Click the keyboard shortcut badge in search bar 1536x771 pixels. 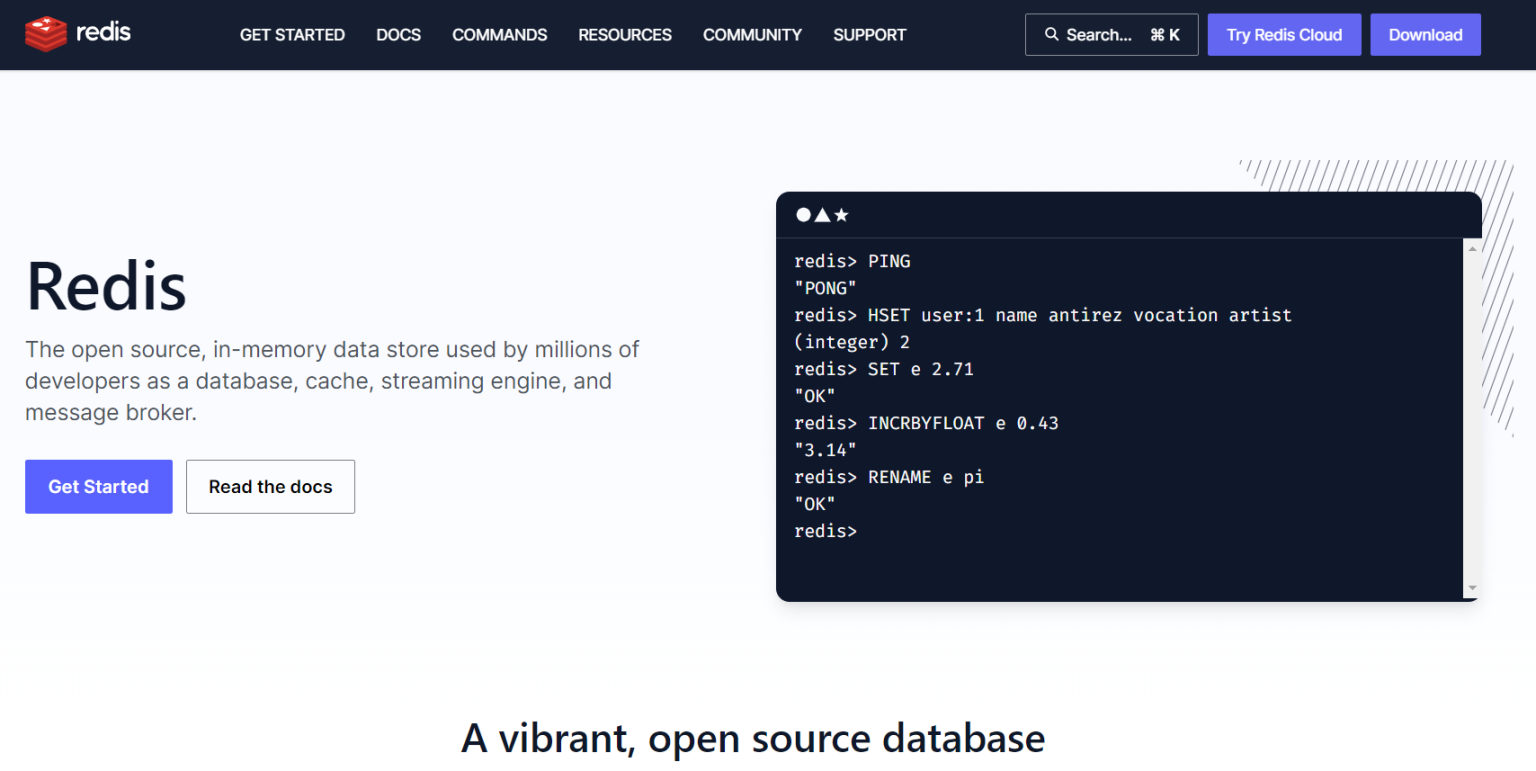click(x=1165, y=33)
